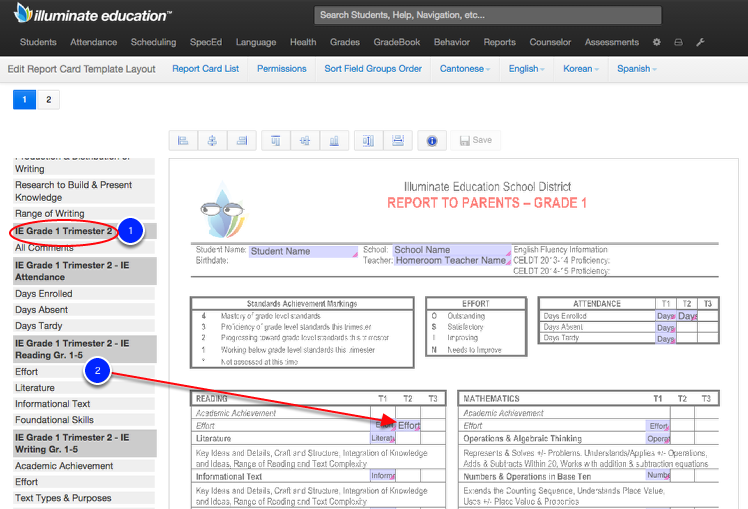The height and width of the screenshot is (509, 748).
Task: Open the Permissions link
Action: pos(282,69)
